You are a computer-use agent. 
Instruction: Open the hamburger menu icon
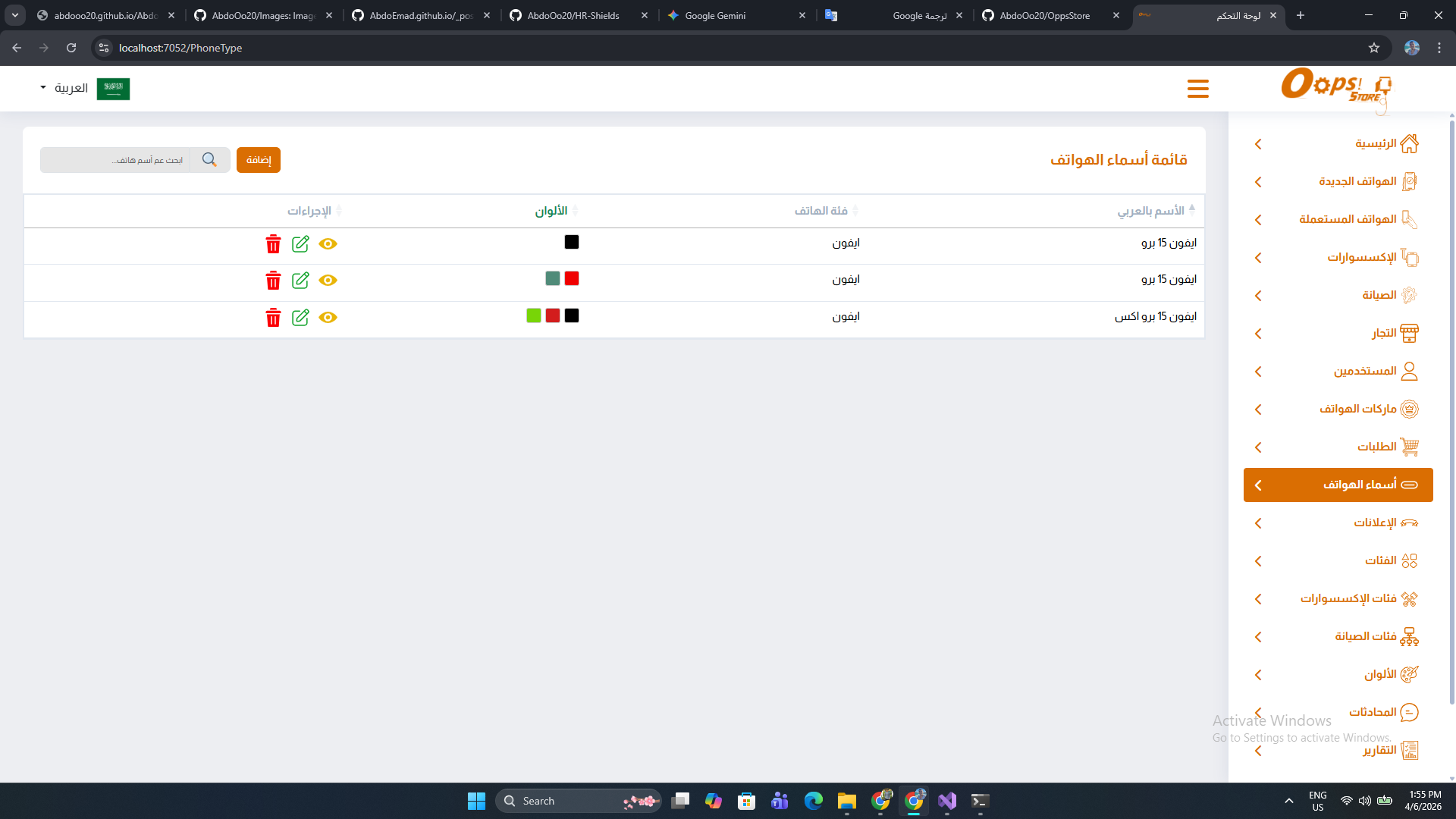click(x=1197, y=89)
